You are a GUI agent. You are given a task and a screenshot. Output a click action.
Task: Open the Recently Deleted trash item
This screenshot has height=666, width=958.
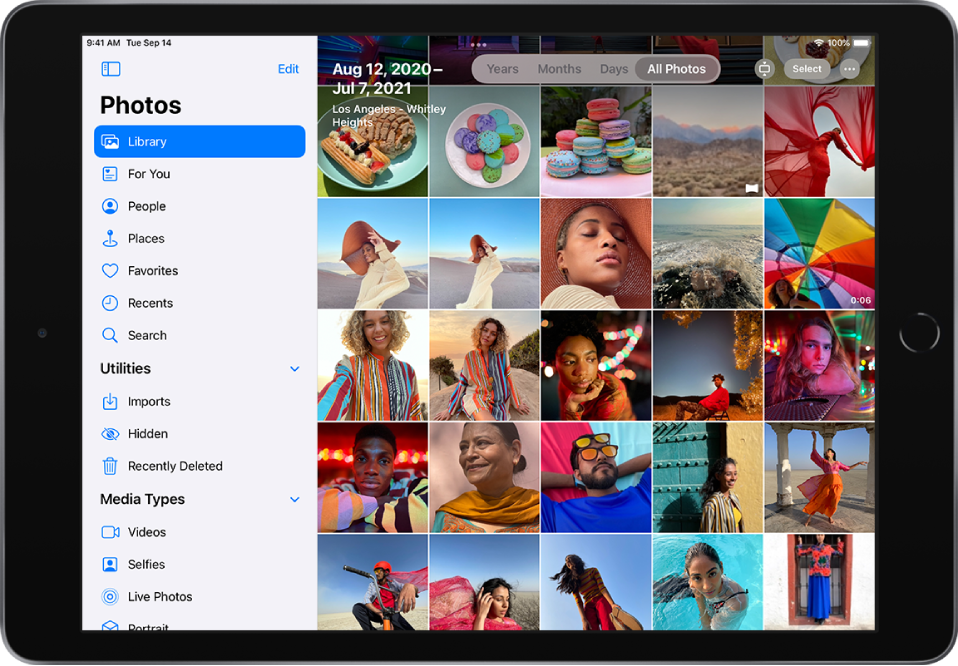(x=174, y=466)
